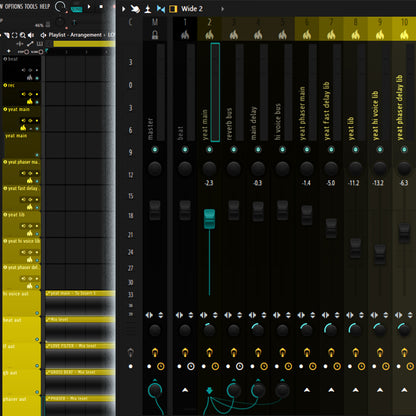Mute the rec playlist track green LED
Screen dimensions: 416x416
tap(37, 102)
